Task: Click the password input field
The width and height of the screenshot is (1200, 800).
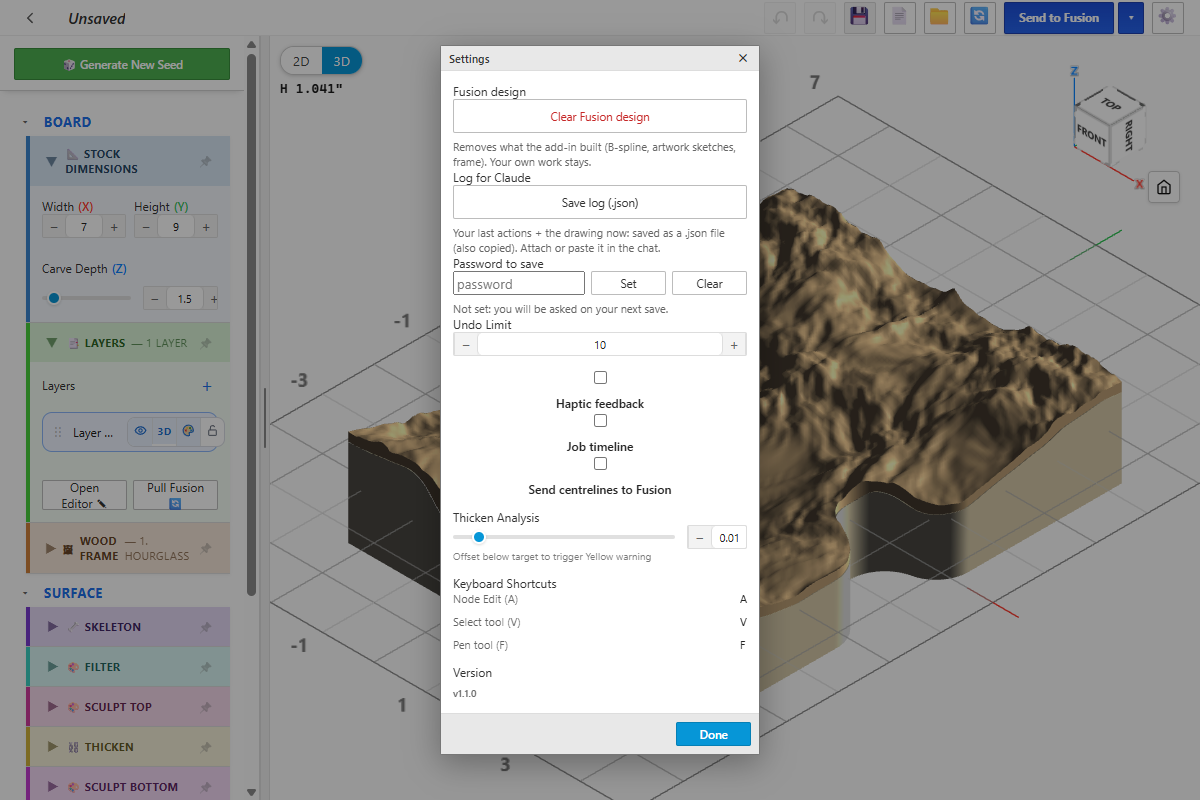Action: [x=519, y=284]
